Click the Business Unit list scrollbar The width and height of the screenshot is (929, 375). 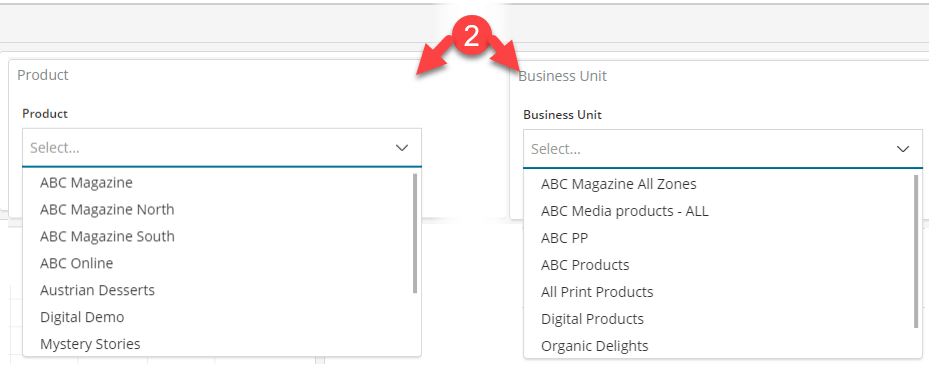point(917,251)
